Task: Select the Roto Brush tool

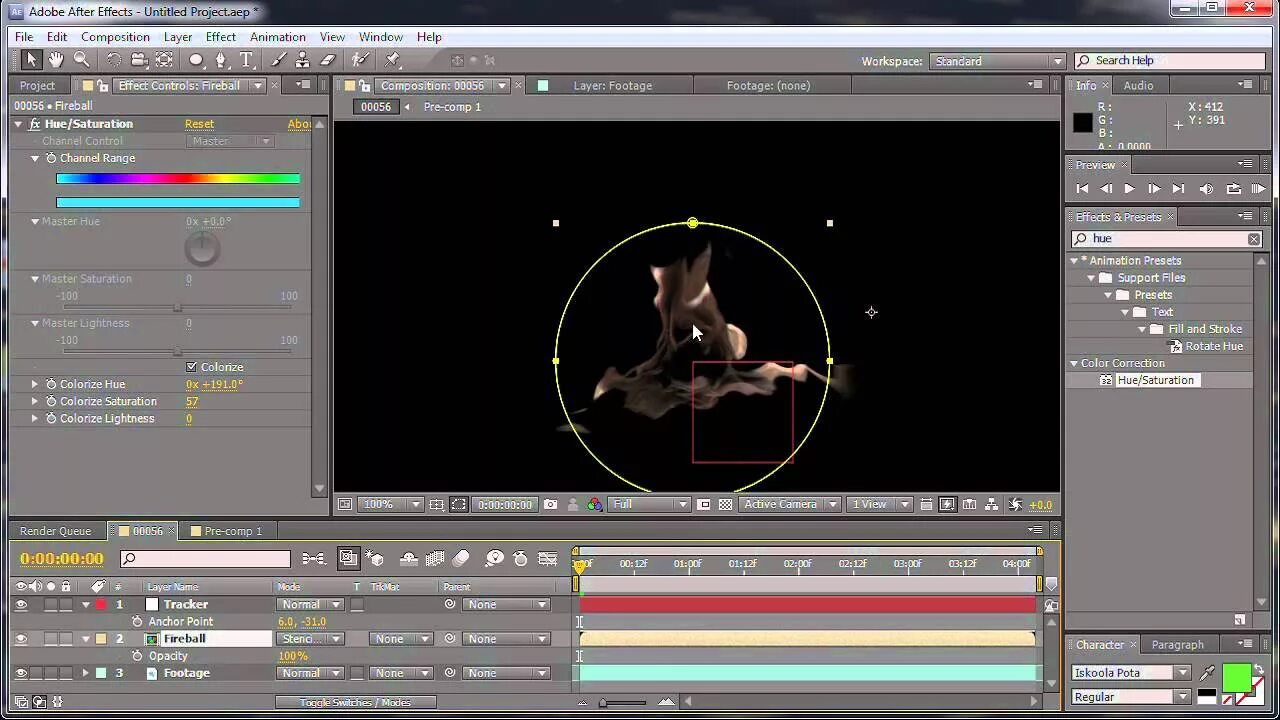Action: tap(360, 60)
